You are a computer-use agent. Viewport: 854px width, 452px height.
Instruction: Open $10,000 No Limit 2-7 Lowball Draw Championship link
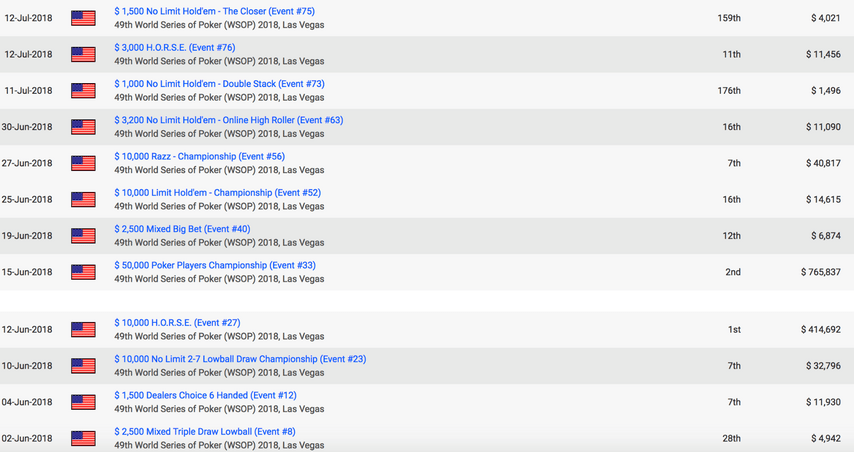pyautogui.click(x=240, y=359)
